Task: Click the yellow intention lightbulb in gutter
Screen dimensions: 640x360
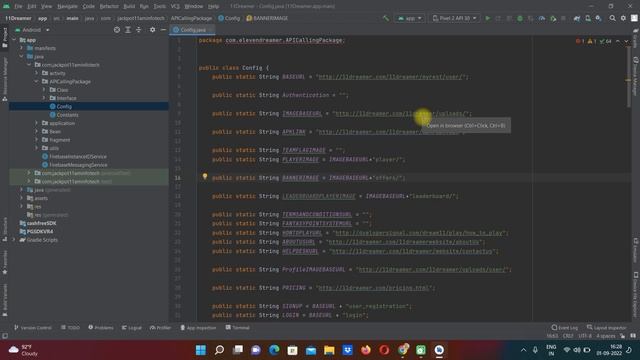Action: click(x=205, y=177)
